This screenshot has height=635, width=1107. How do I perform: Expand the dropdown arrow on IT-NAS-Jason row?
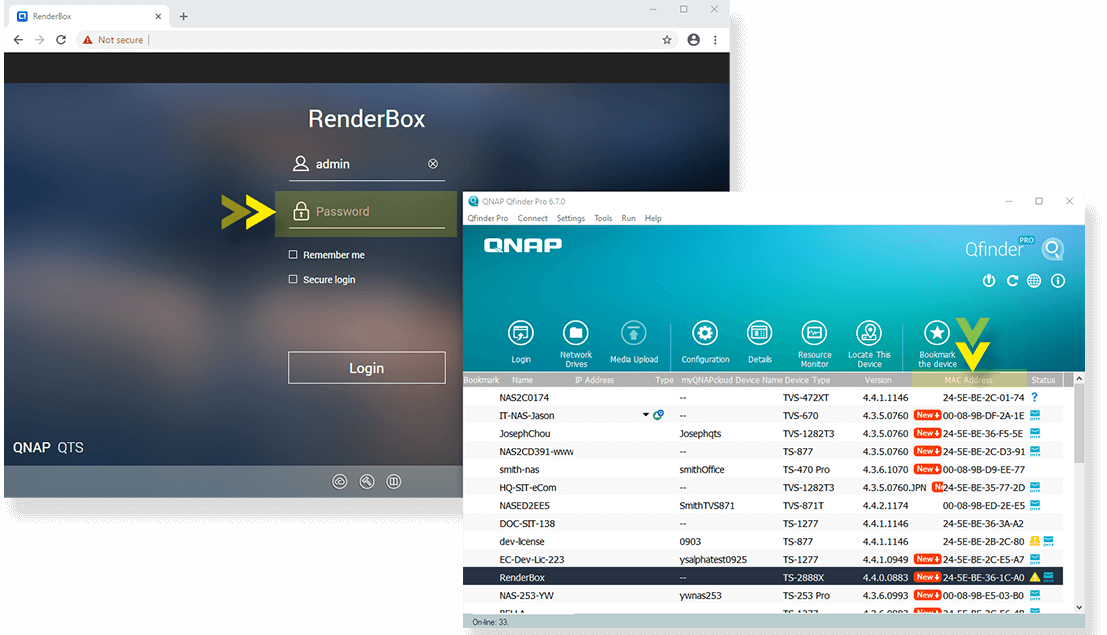(645, 415)
